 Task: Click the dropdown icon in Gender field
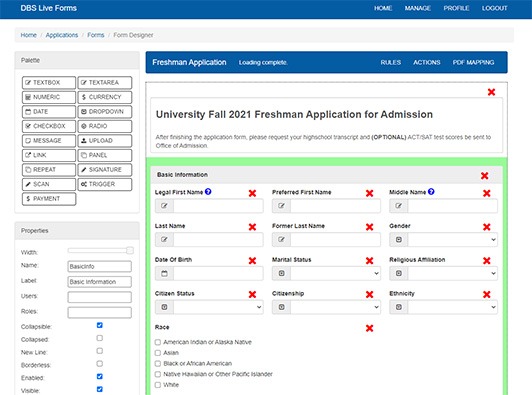coord(399,240)
